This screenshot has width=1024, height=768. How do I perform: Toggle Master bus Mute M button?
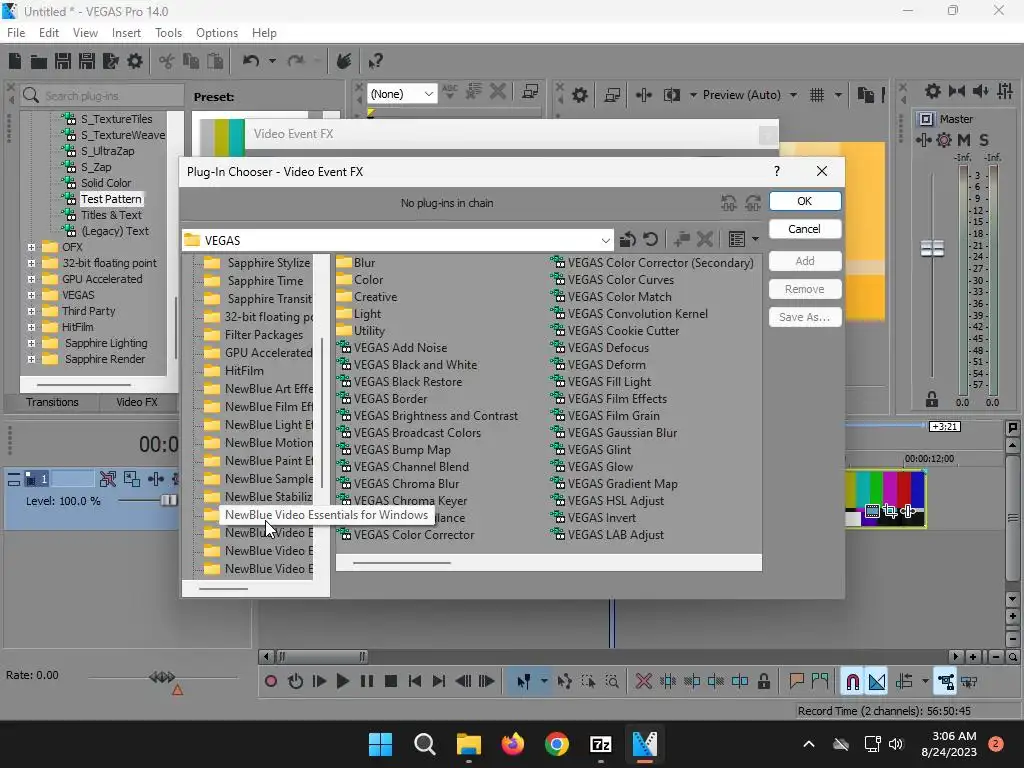(964, 140)
